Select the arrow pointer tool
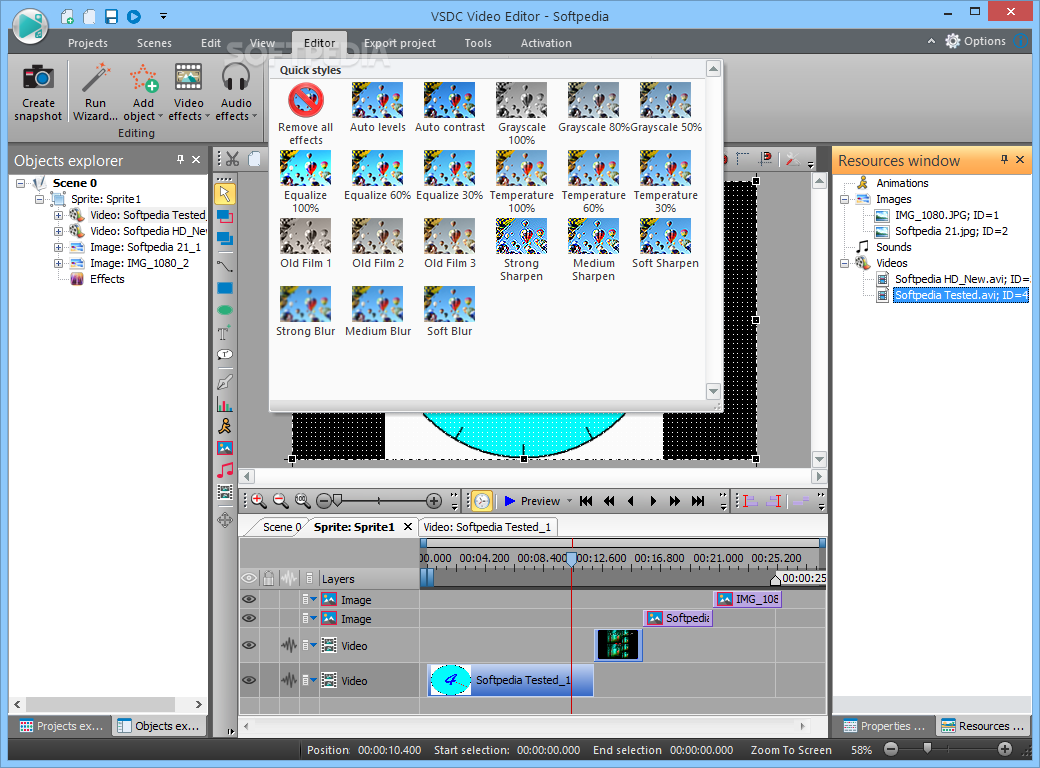Viewport: 1040px width, 768px height. (225, 194)
